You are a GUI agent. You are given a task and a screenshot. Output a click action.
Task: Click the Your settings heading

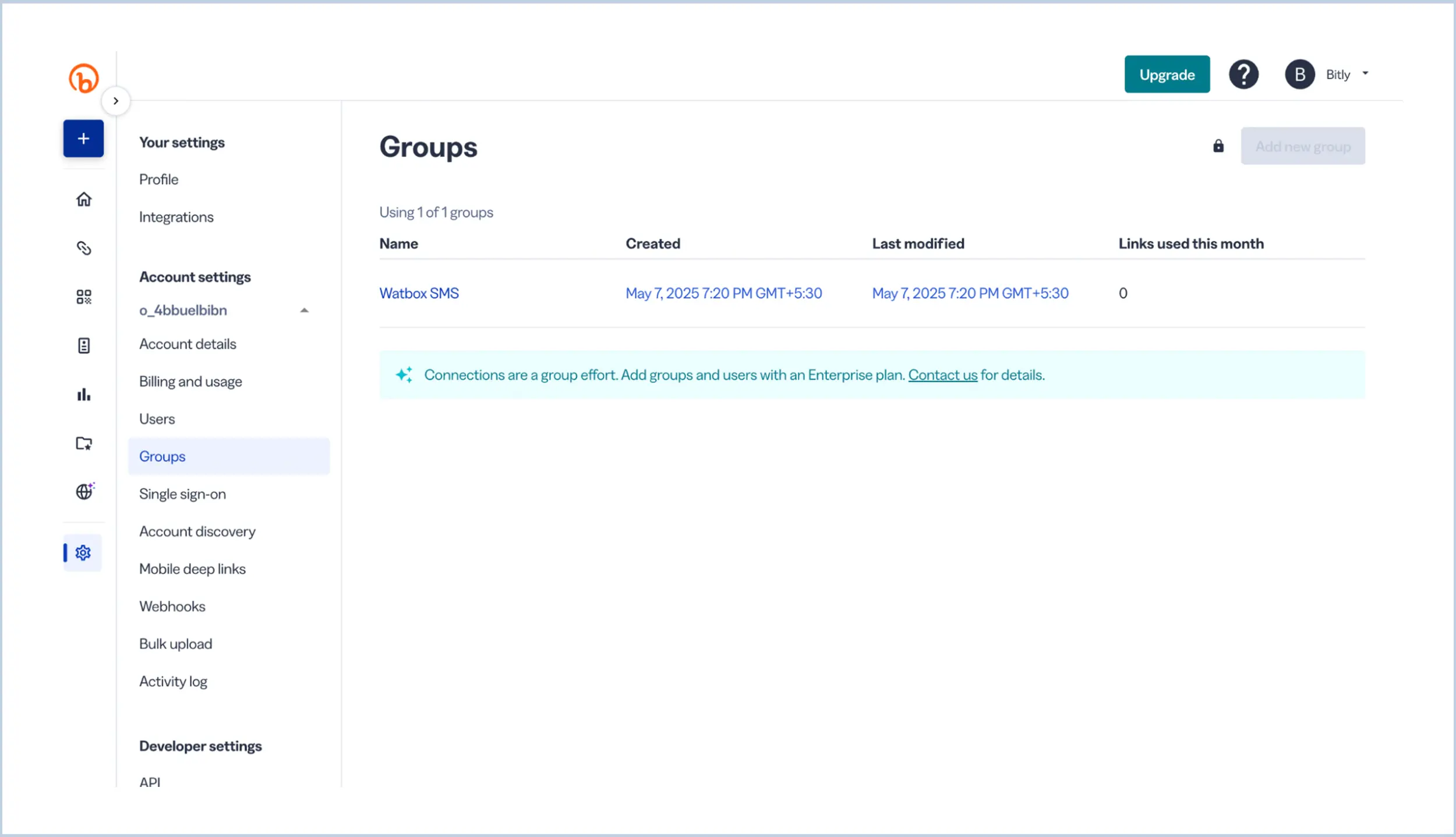(182, 143)
